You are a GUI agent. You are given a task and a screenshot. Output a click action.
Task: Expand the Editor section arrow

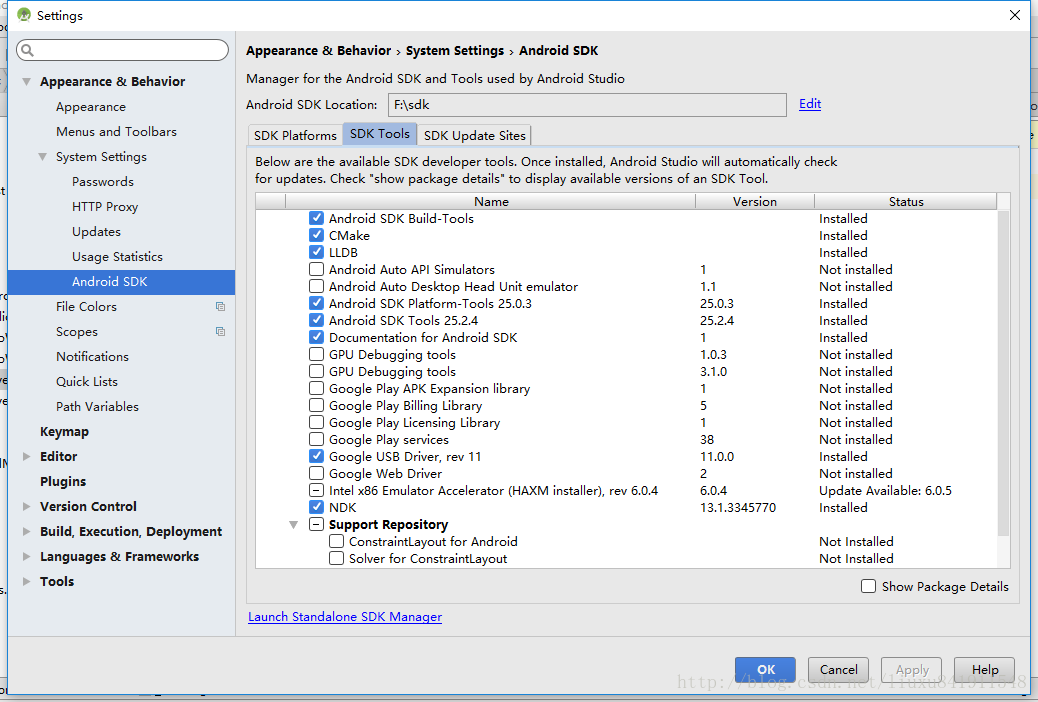click(x=26, y=456)
